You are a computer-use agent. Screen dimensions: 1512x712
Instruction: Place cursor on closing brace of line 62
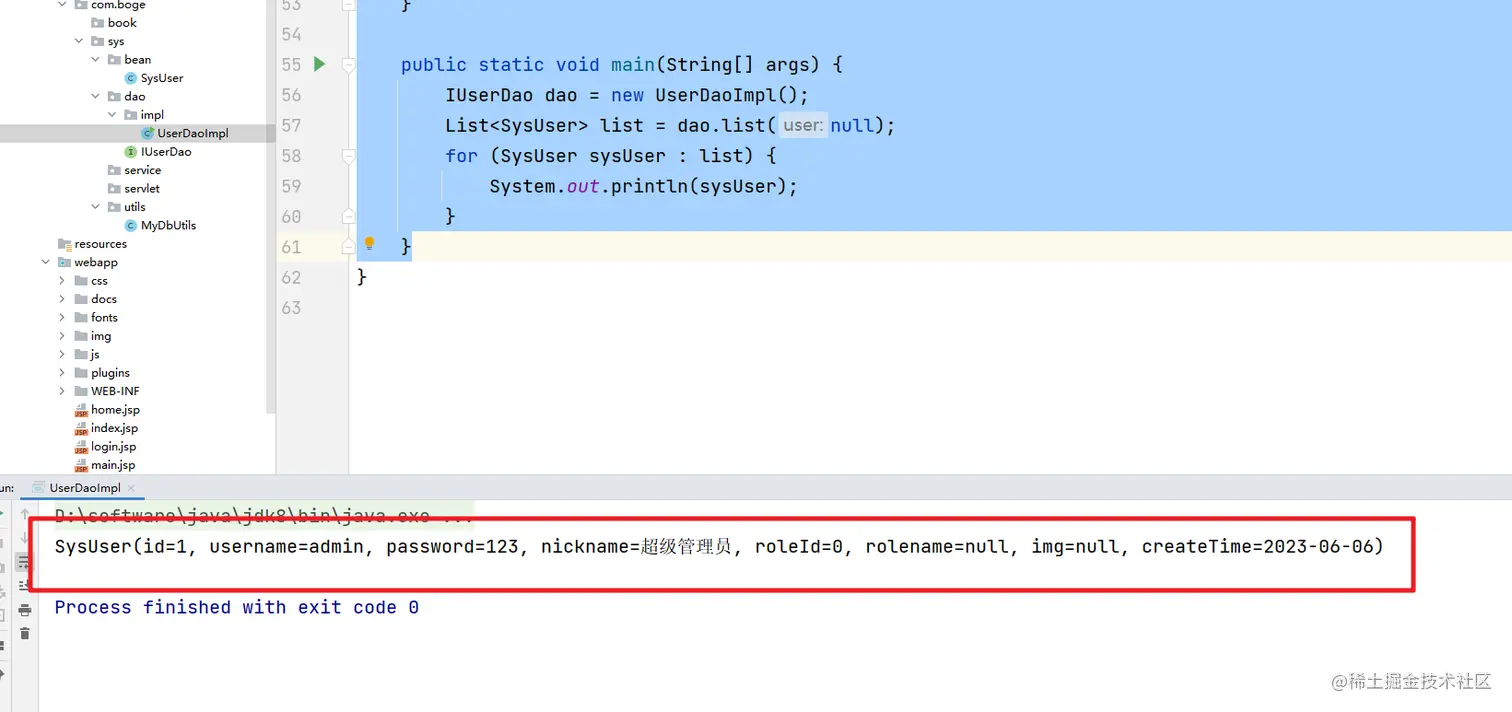(362, 276)
